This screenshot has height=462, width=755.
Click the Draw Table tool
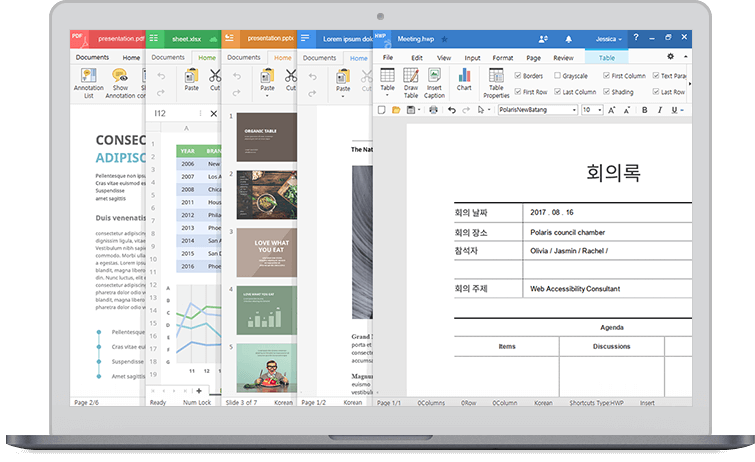(411, 80)
